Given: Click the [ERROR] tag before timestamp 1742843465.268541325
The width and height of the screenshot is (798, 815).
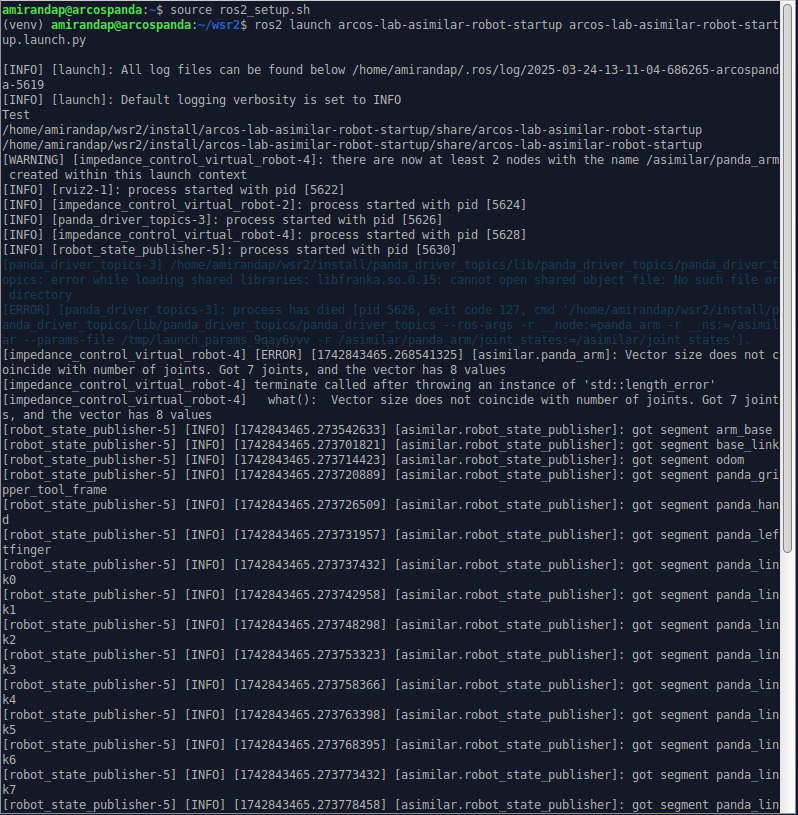Looking at the screenshot, I should (279, 355).
